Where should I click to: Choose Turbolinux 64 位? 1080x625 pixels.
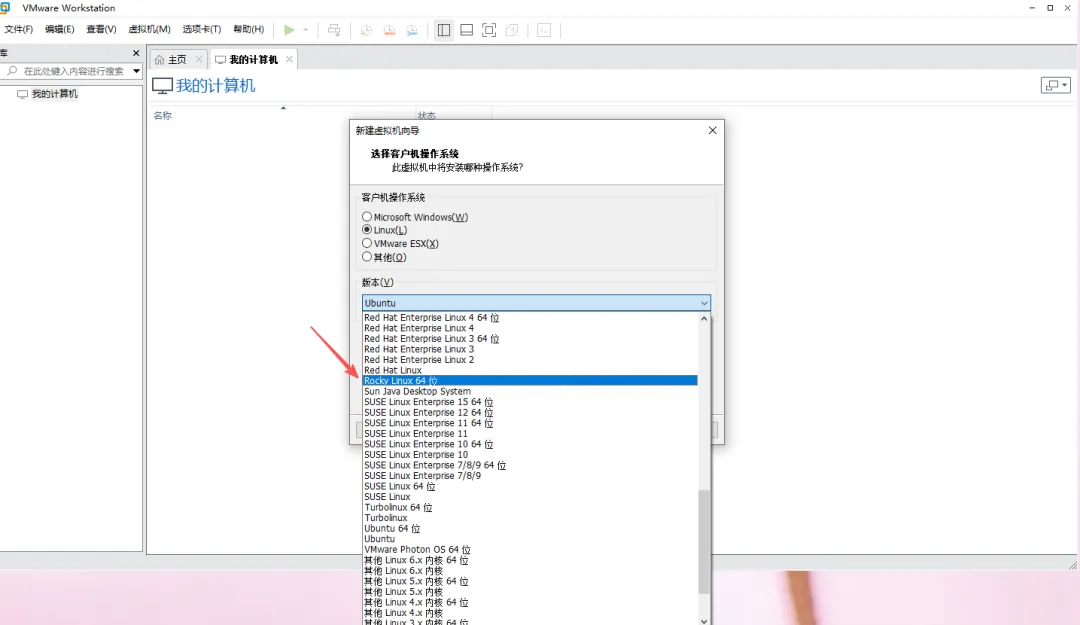[530, 507]
